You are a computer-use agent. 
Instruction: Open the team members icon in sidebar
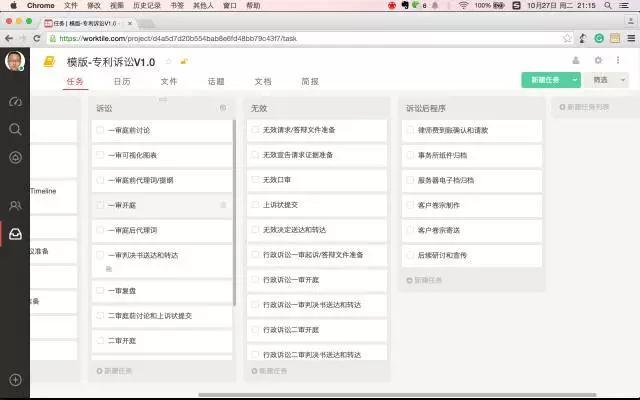click(16, 205)
